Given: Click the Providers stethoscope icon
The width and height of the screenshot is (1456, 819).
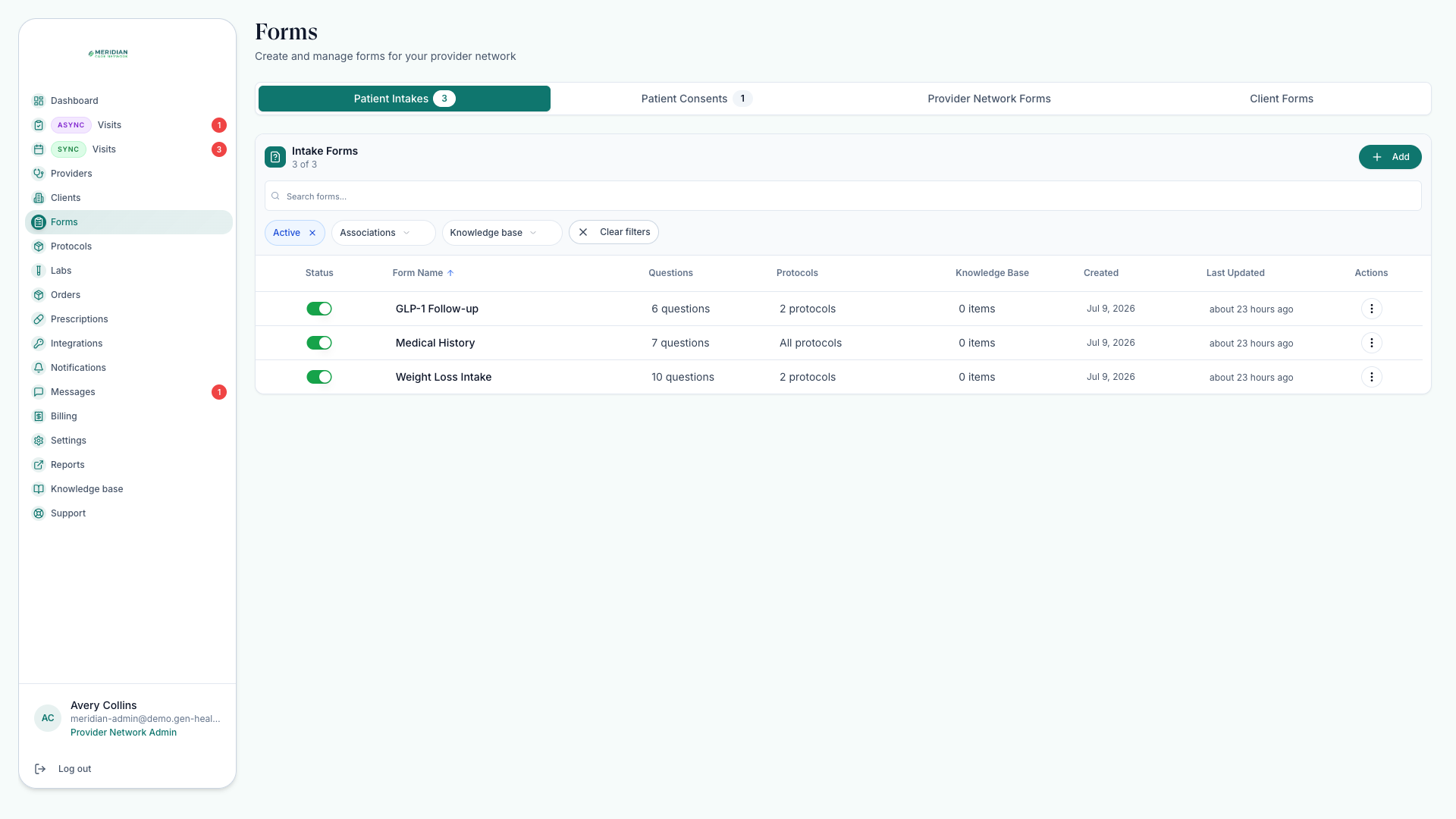Looking at the screenshot, I should 39,174.
